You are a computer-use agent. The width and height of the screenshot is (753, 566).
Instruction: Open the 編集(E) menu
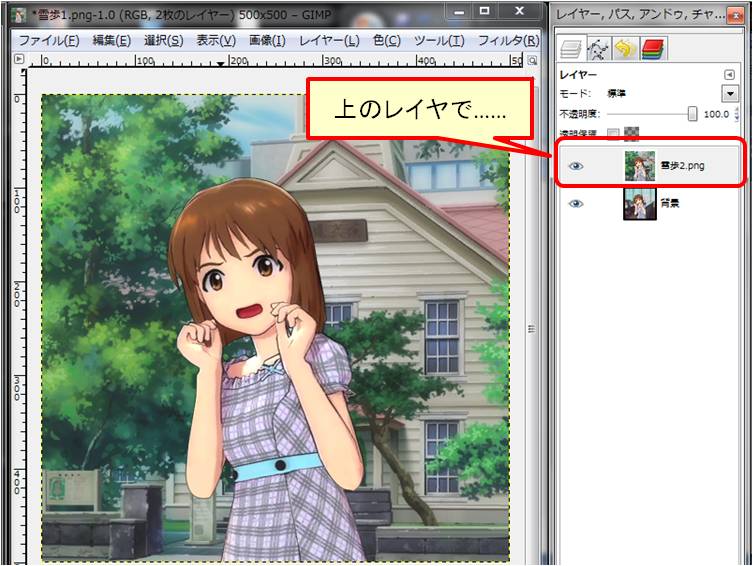tap(111, 41)
